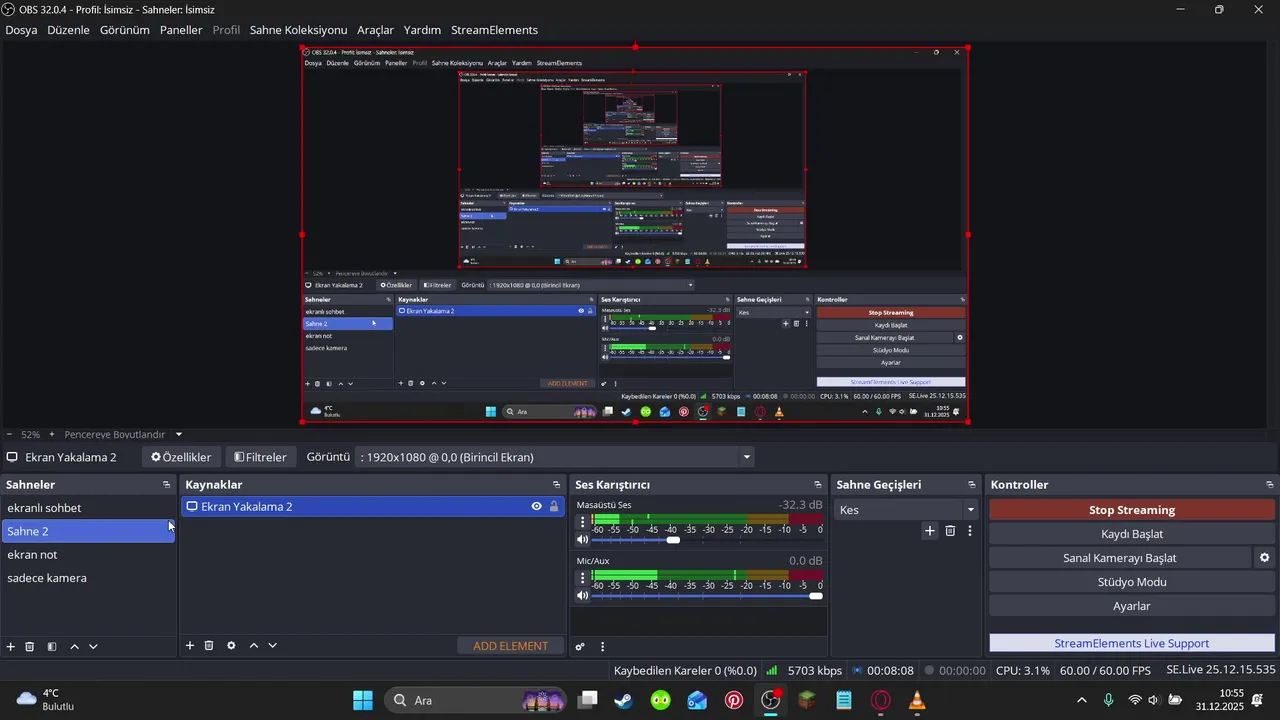Open the Araçlar menu
This screenshot has width=1280, height=720.
[375, 30]
